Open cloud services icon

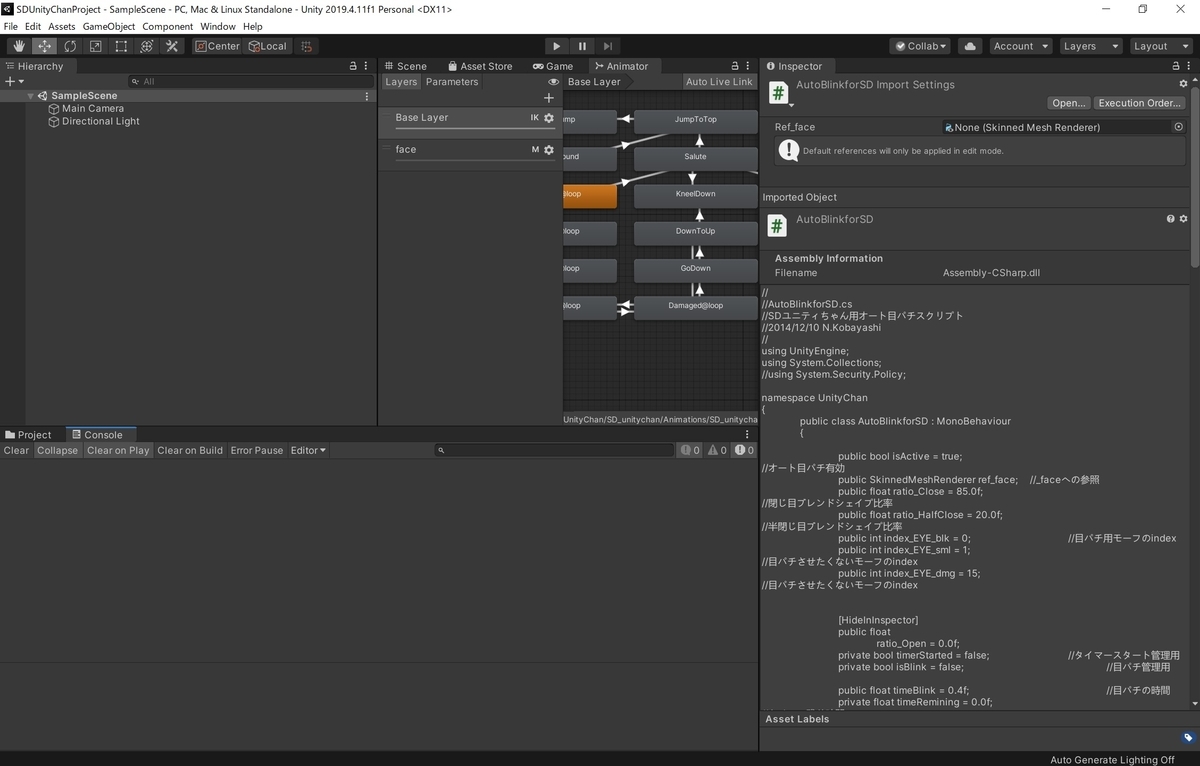pyautogui.click(x=969, y=46)
